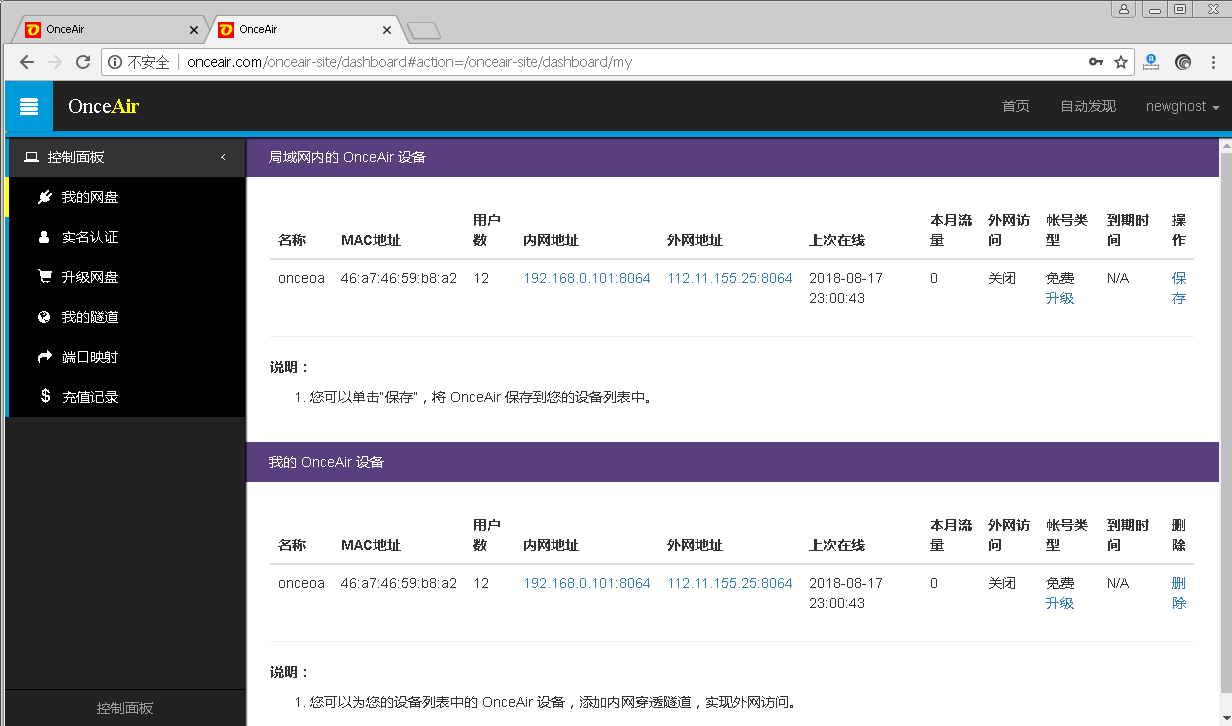Viewport: 1232px width, 726px height.
Task: Click the dollar icon beside 充值记录
Action: pyautogui.click(x=45, y=396)
